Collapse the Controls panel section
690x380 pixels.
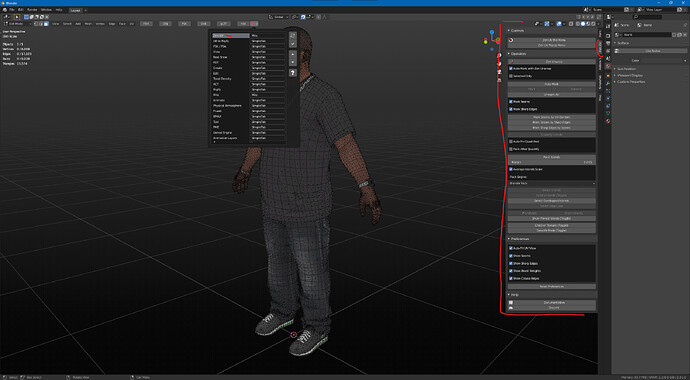click(x=508, y=30)
